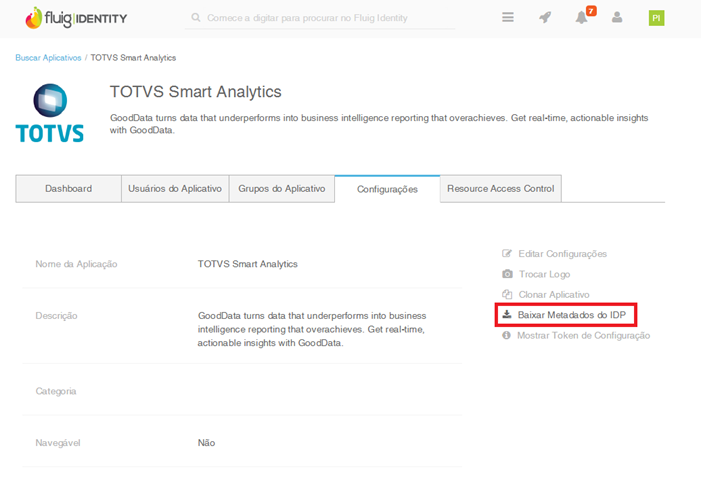Click the copy icon by Clonar Aplicativo
Viewport: 701px width, 480px height.
(507, 294)
